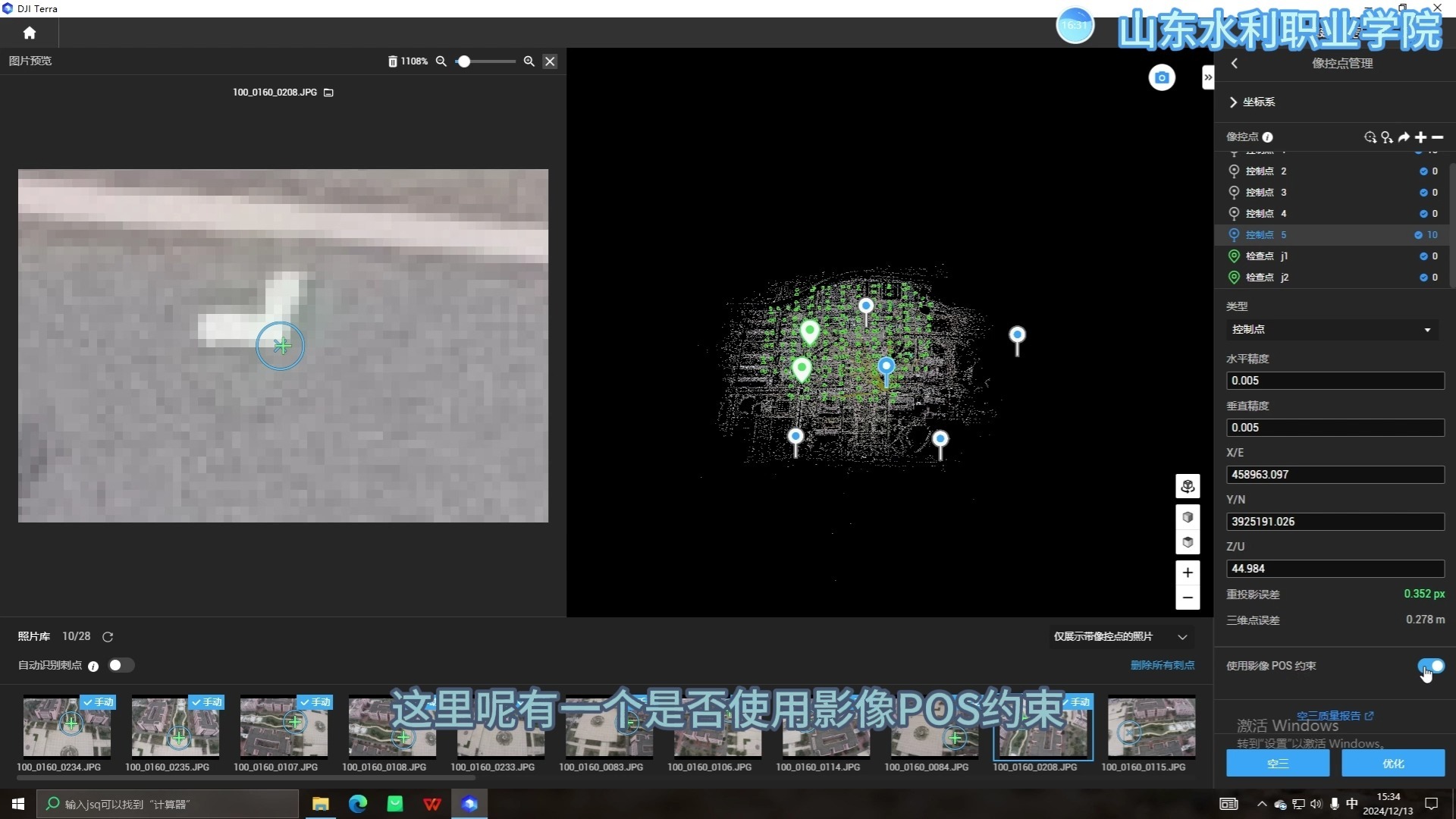Viewport: 1456px width, 819px height.
Task: Enable 自动识别刺点 toggle
Action: [121, 665]
